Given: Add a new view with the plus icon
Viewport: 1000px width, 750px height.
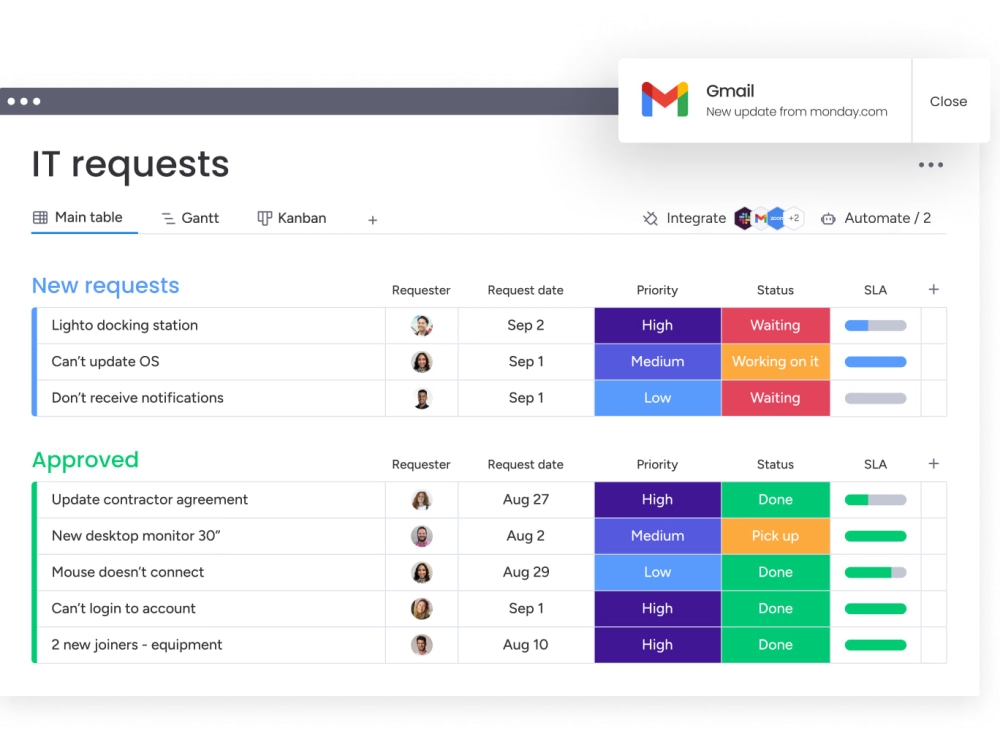Looking at the screenshot, I should tap(372, 220).
